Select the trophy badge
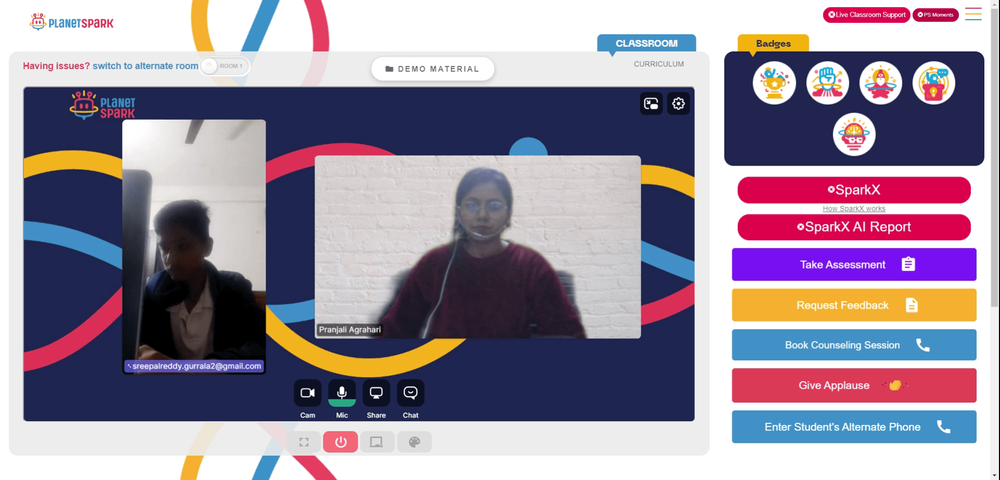 (774, 83)
